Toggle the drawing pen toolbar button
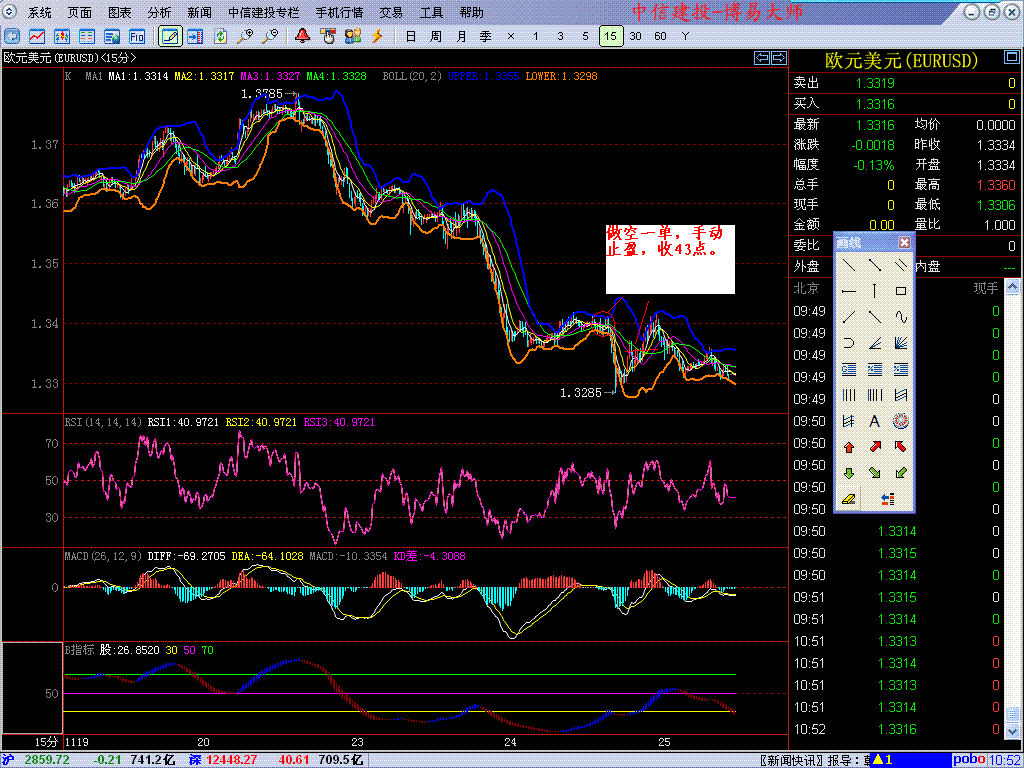The height and width of the screenshot is (768, 1024). point(170,36)
